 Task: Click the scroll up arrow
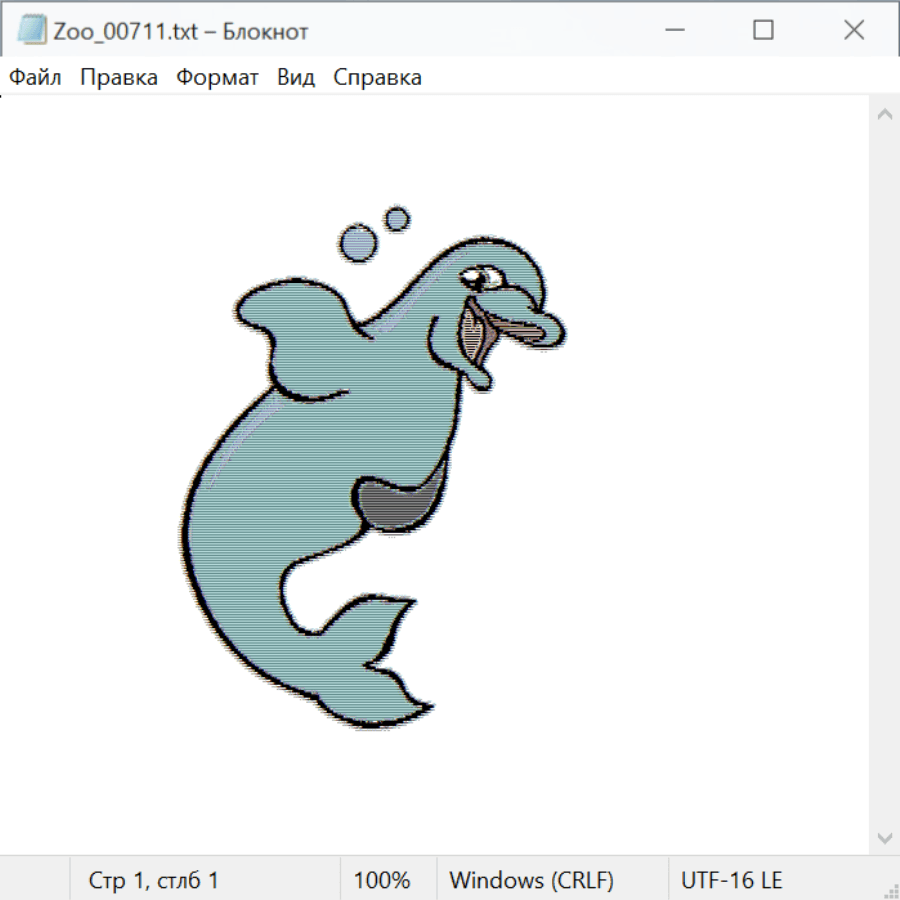pyautogui.click(x=884, y=114)
